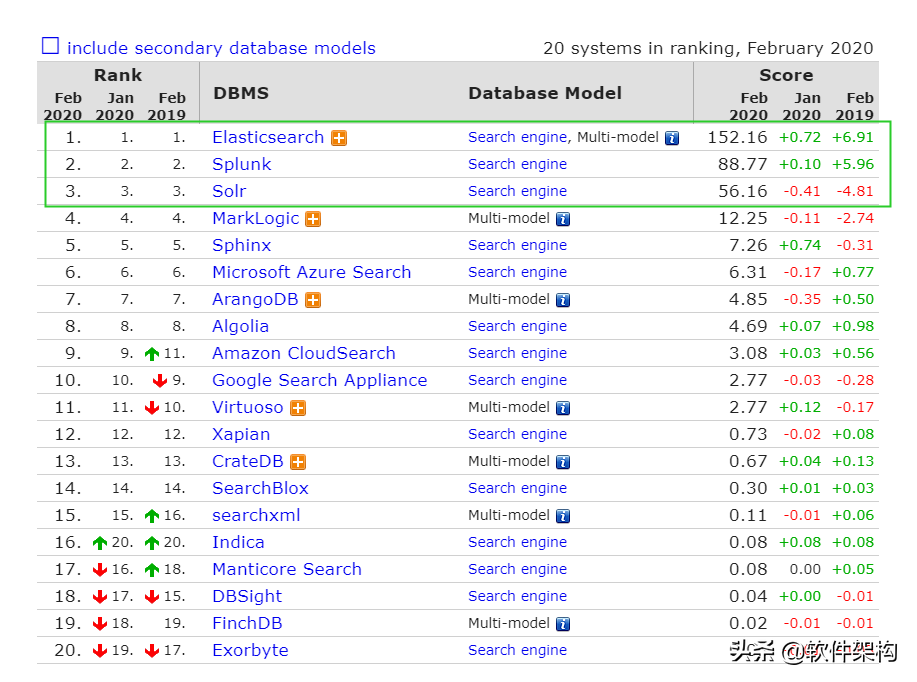Click the Splunk score 88.77
The width and height of the screenshot is (917, 682).
742,164
